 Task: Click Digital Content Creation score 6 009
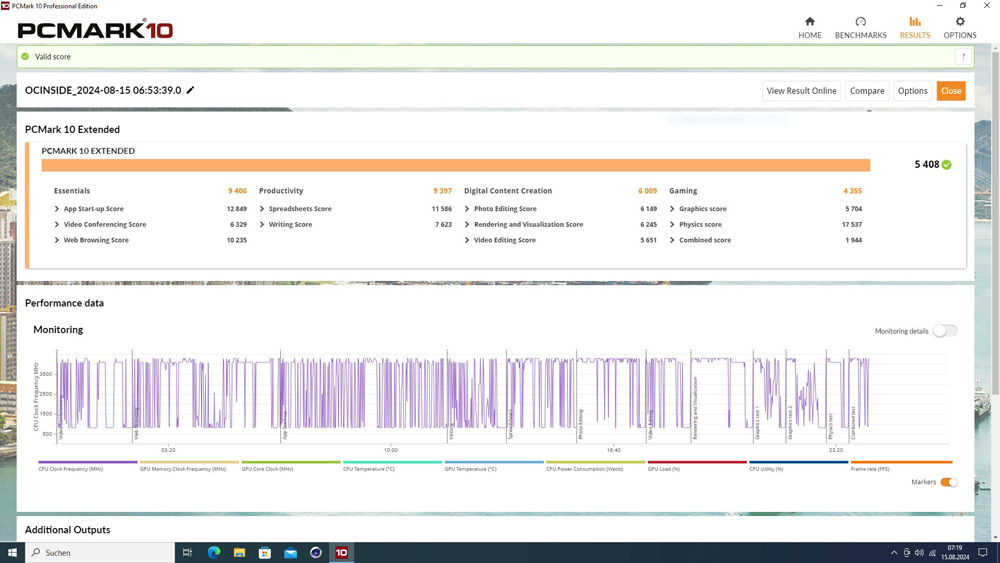click(647, 191)
